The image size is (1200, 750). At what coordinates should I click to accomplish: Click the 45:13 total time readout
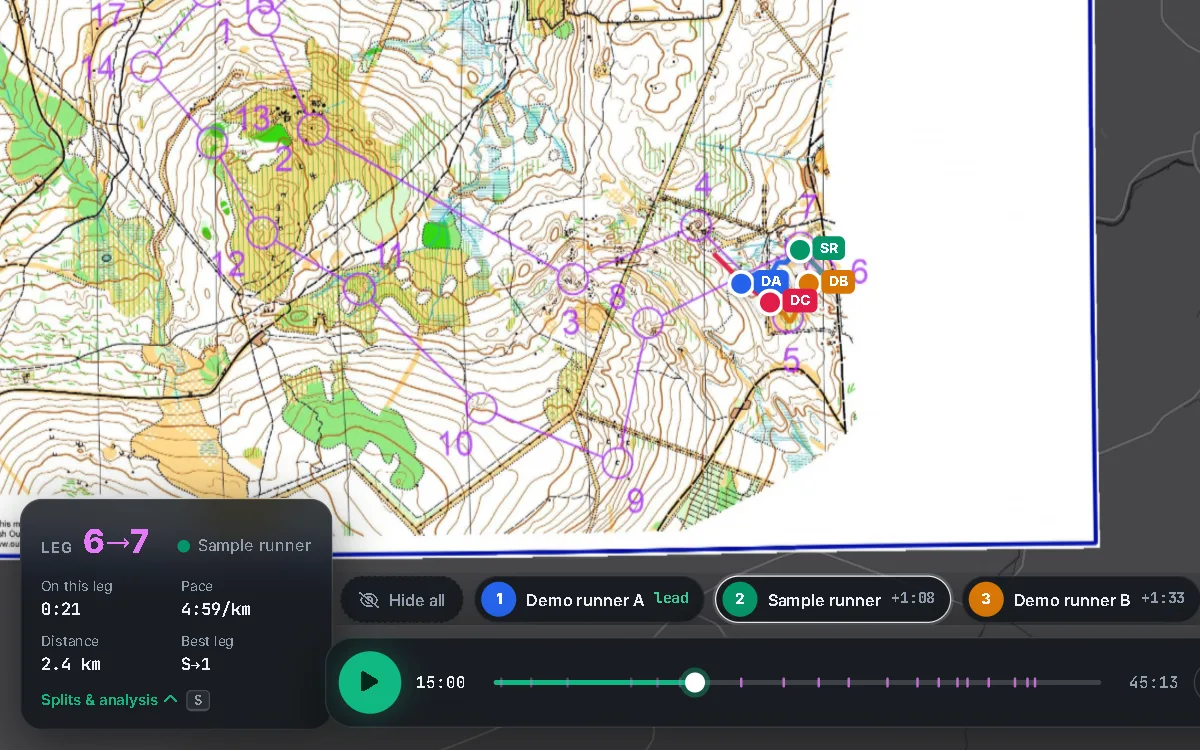pos(1153,682)
